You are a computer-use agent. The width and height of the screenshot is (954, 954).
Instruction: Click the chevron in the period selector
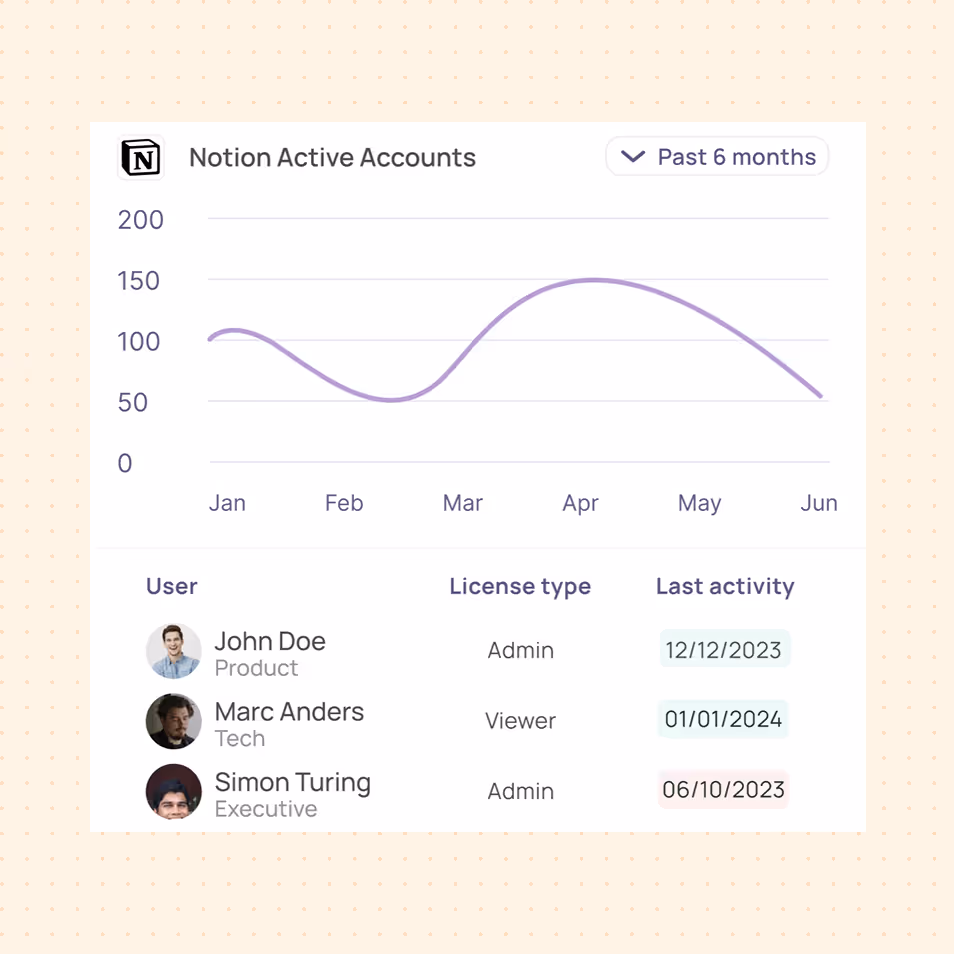(x=633, y=156)
